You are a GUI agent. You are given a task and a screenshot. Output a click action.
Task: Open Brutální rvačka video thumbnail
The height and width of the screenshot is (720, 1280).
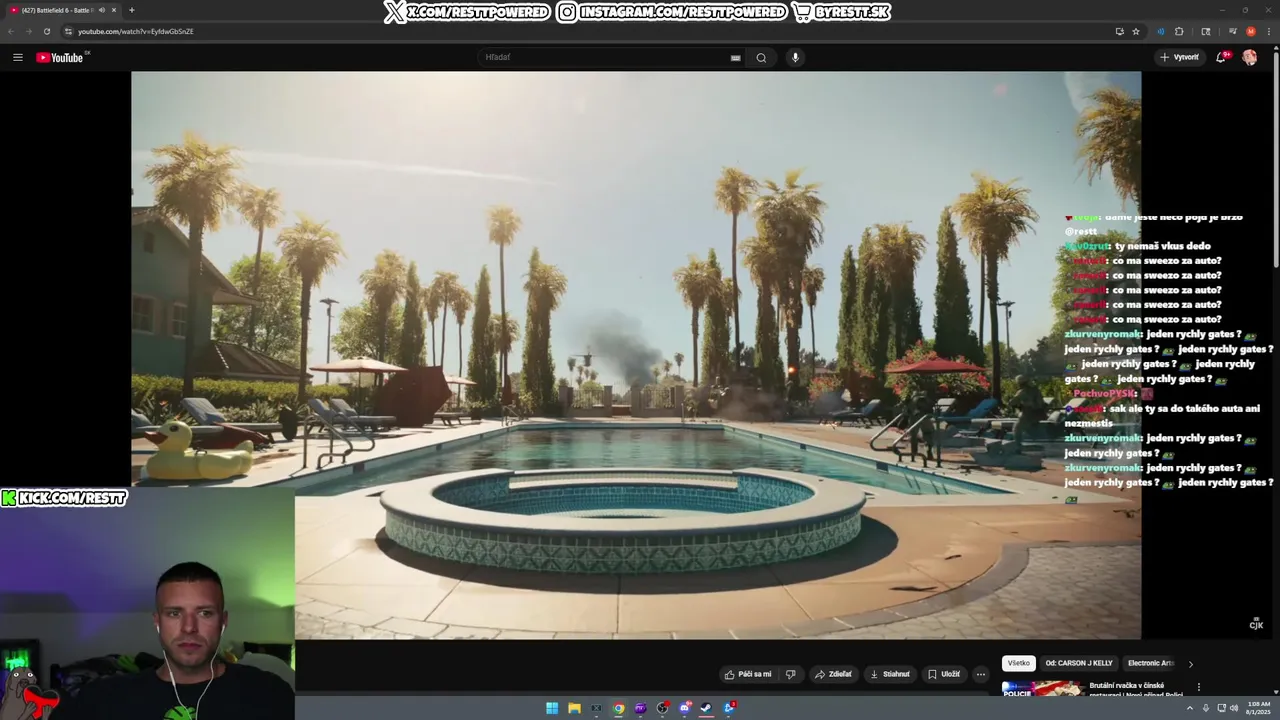(1042, 688)
